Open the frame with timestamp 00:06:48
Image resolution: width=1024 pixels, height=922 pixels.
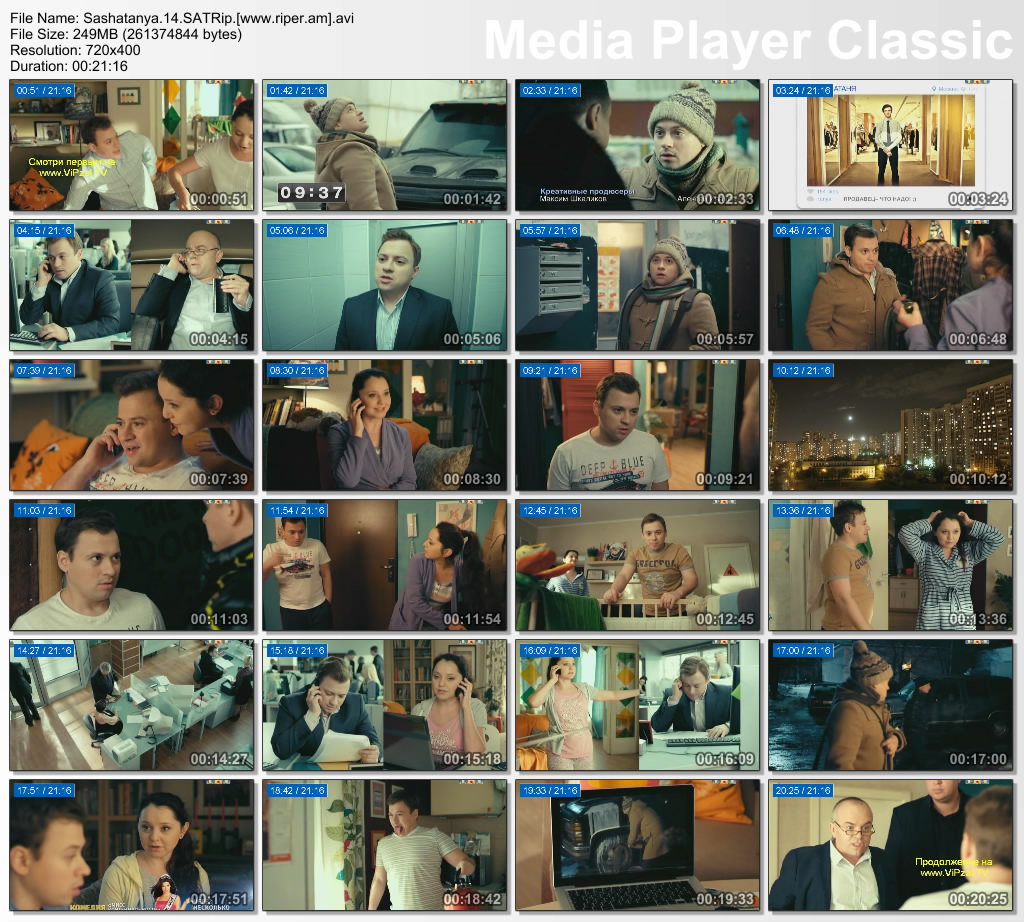pyautogui.click(x=891, y=285)
